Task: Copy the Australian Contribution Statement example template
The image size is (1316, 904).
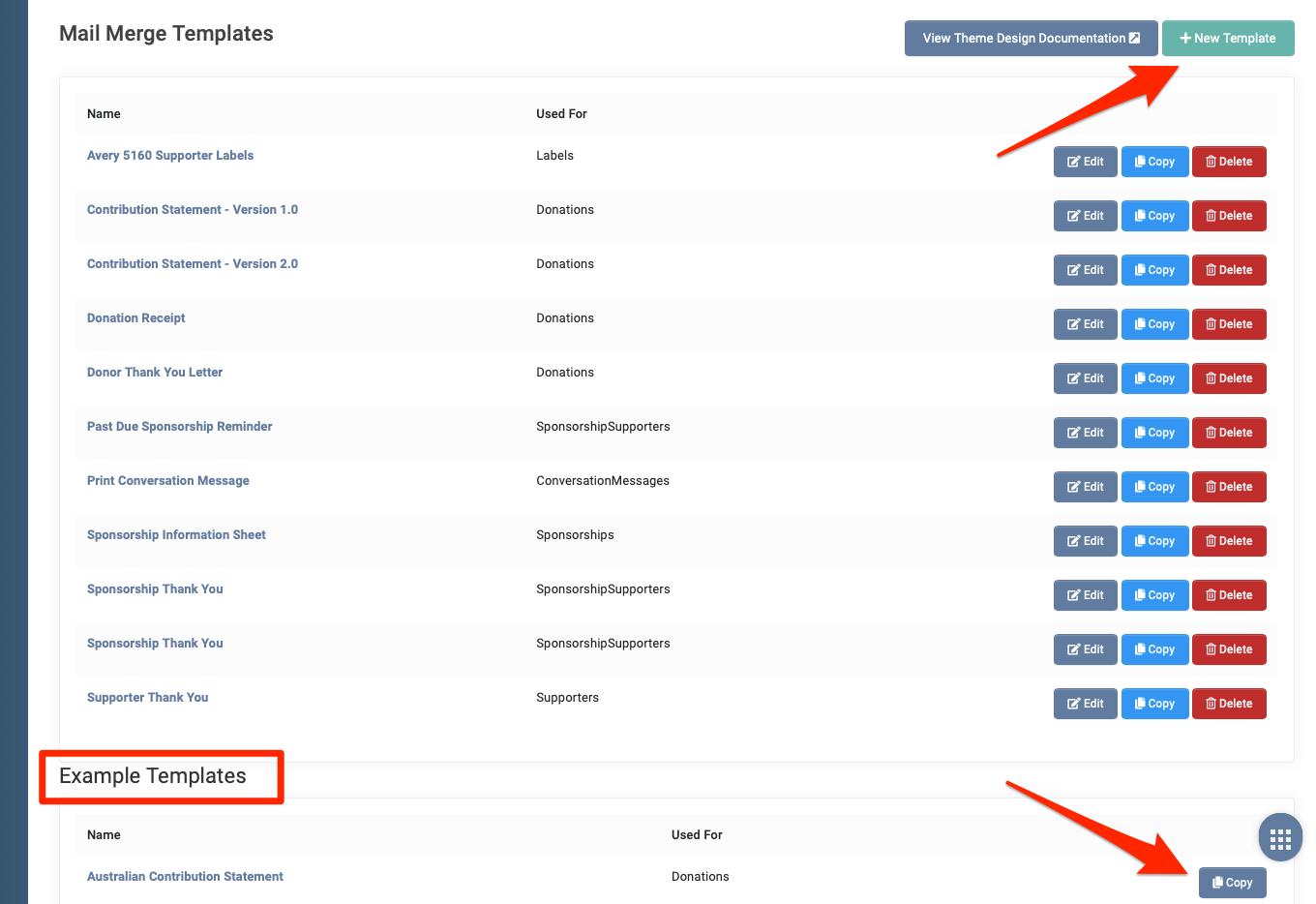Action: coord(1232,882)
